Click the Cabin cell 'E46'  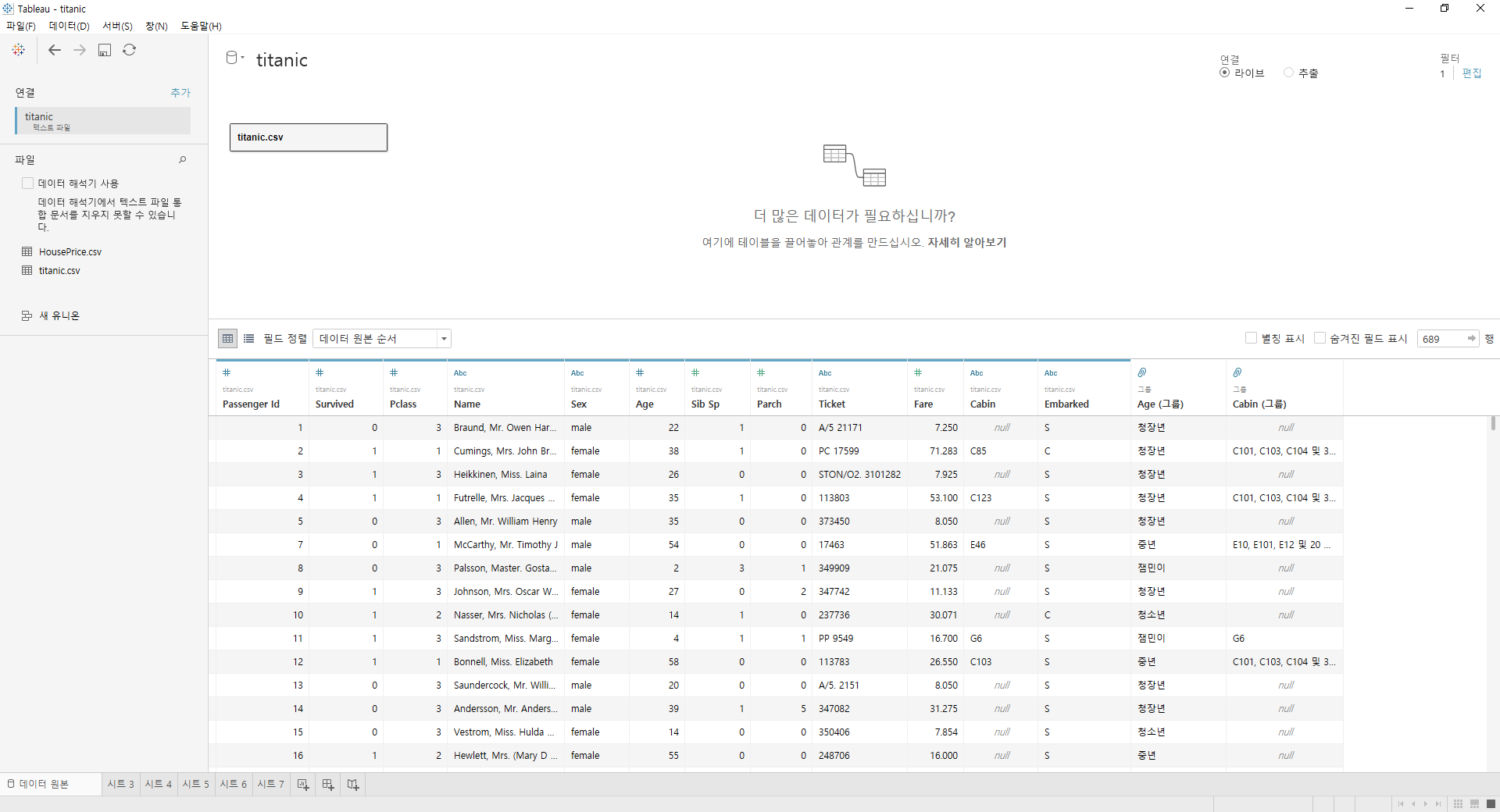click(1000, 545)
